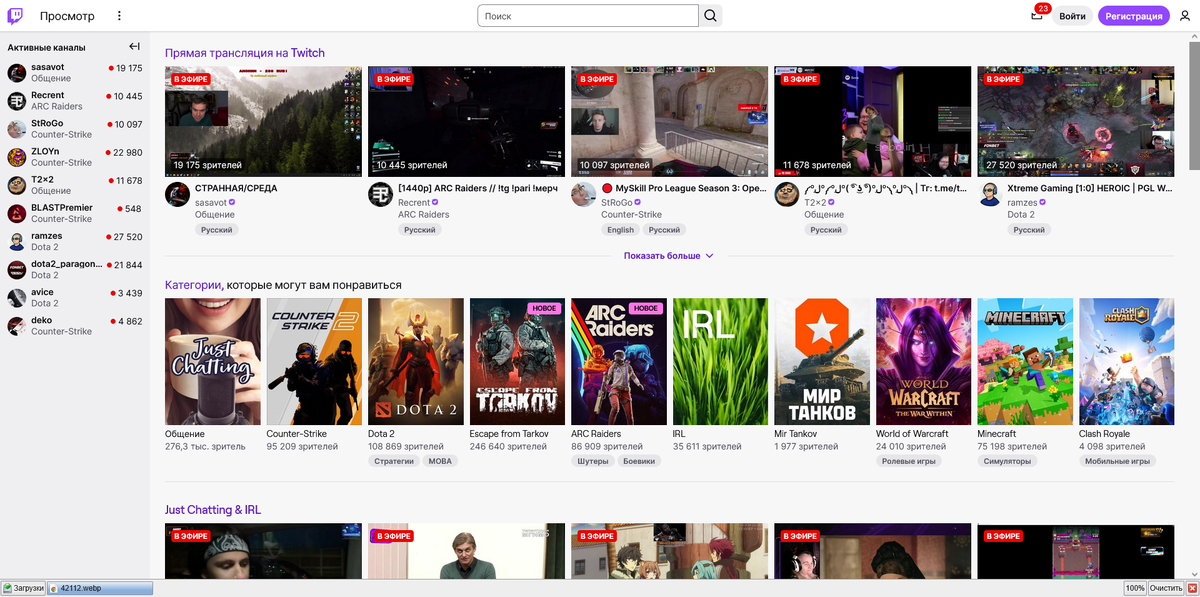Click deko avatar in sidebar
The height and width of the screenshot is (597, 1200).
click(x=17, y=325)
